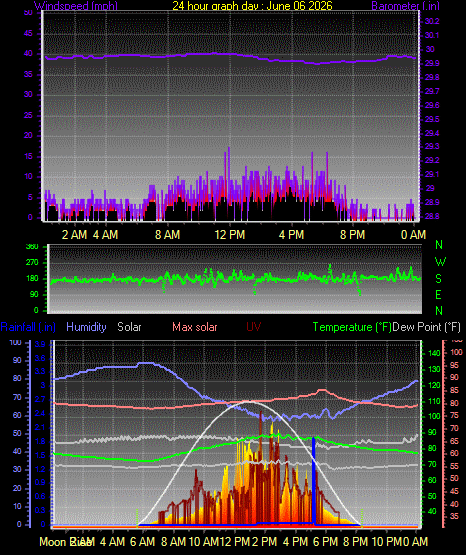The image size is (466, 555).
Task: Click "110" on the temperature scale
Action: 434,402
